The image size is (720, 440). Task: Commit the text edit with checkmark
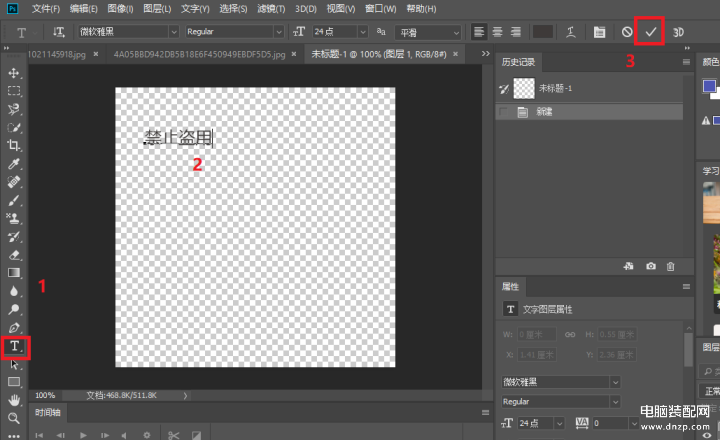pos(650,32)
